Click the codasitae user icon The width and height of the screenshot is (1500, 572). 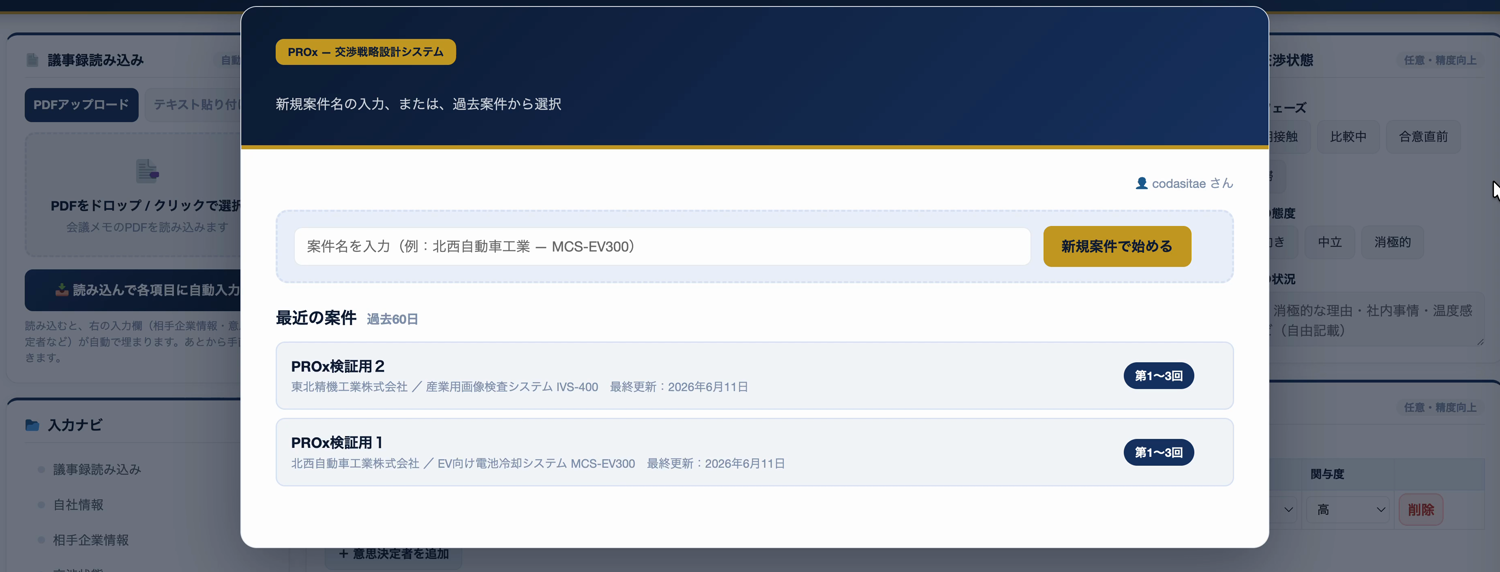tap(1141, 183)
